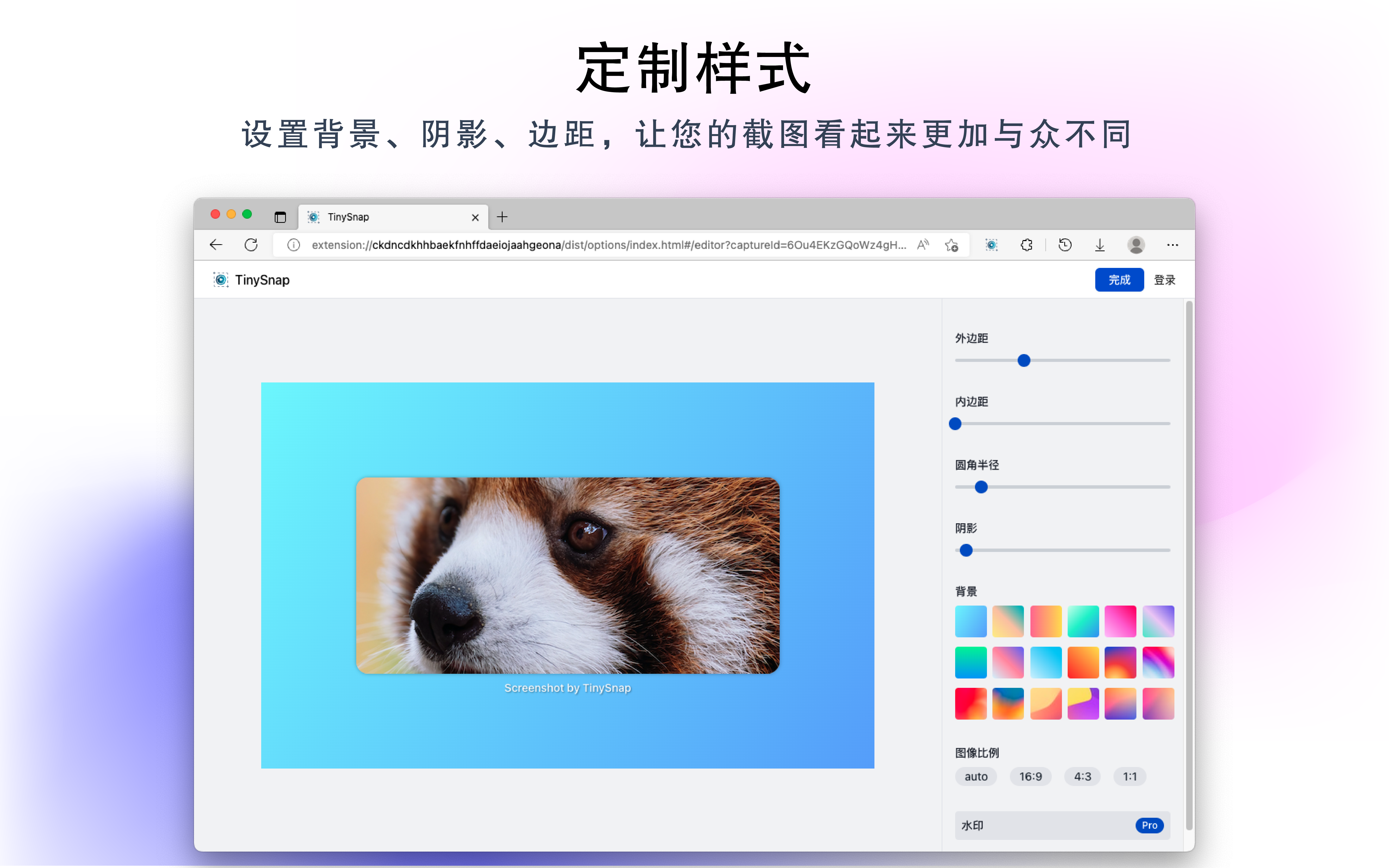This screenshot has width=1389, height=868.
Task: Select the peach-to-teal background swatch in first row
Action: (x=1008, y=621)
